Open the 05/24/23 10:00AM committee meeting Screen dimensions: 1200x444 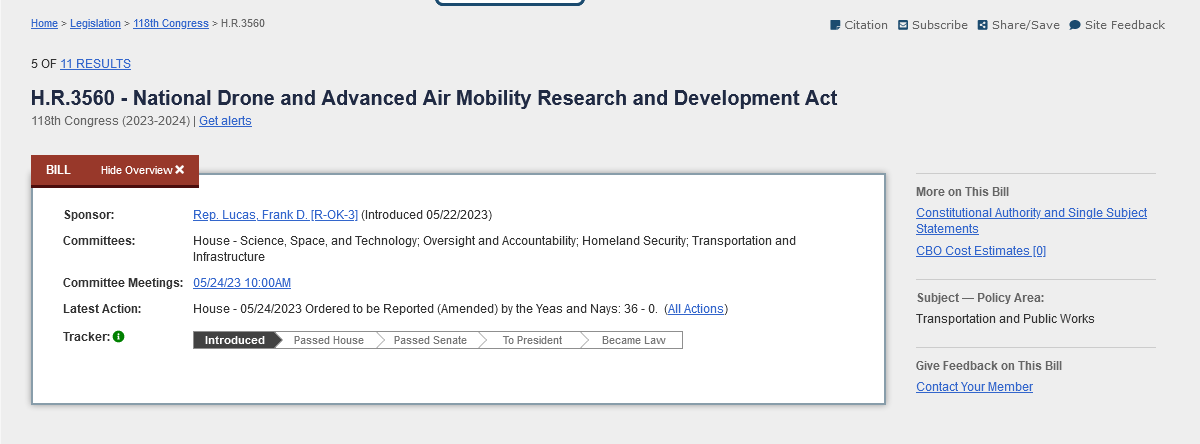(x=242, y=283)
